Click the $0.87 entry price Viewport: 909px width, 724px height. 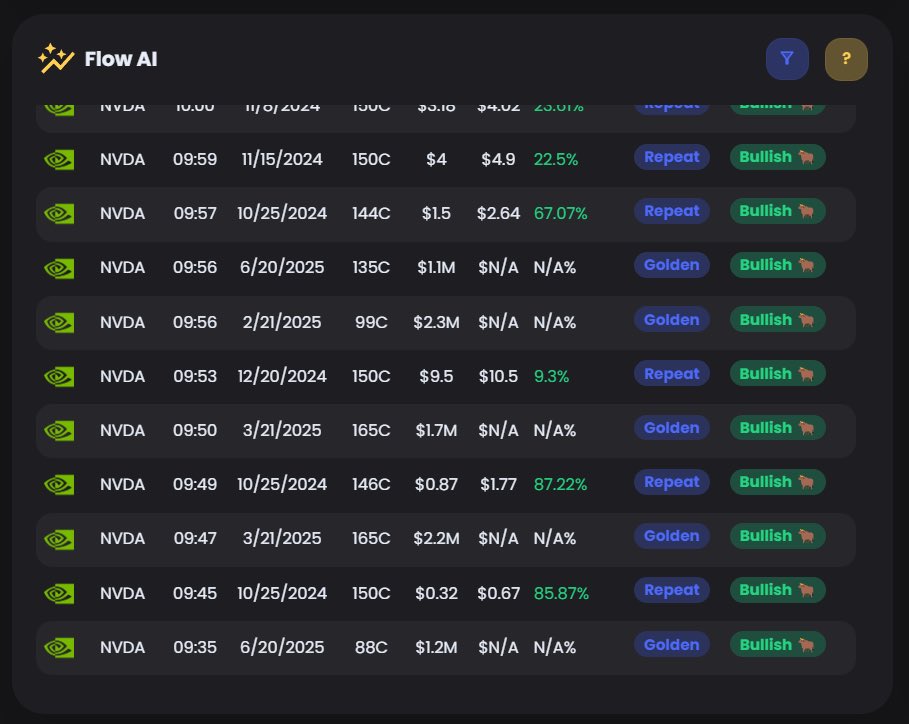436,484
